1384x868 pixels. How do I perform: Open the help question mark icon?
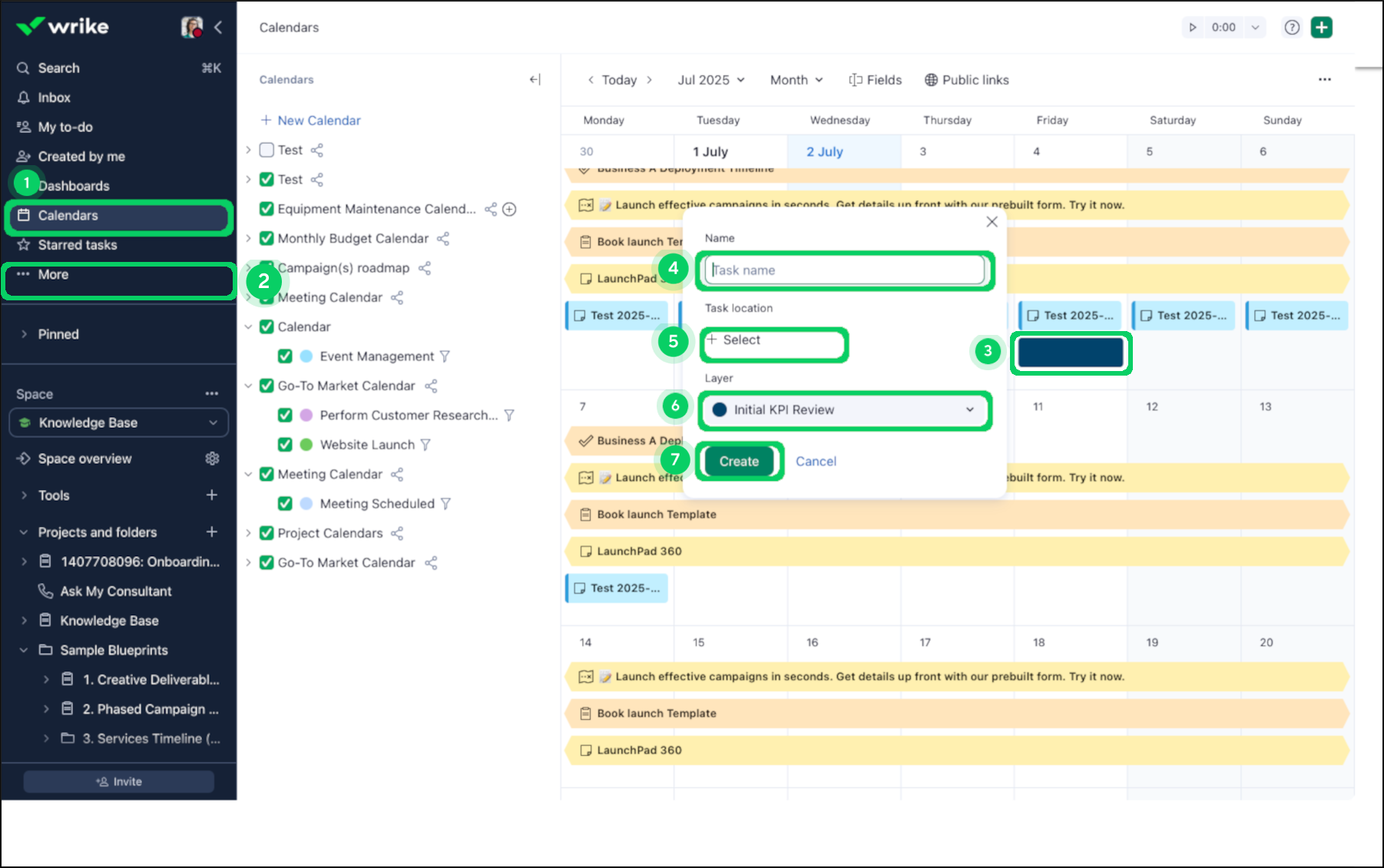(x=1292, y=28)
